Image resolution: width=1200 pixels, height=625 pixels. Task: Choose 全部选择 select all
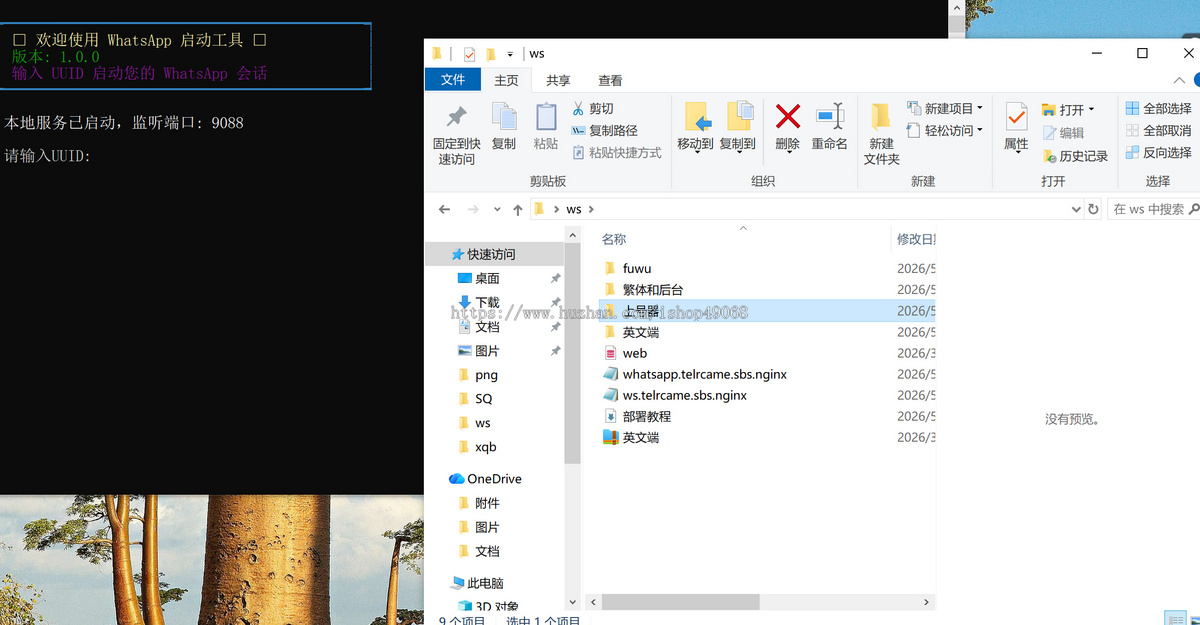[x=1158, y=108]
